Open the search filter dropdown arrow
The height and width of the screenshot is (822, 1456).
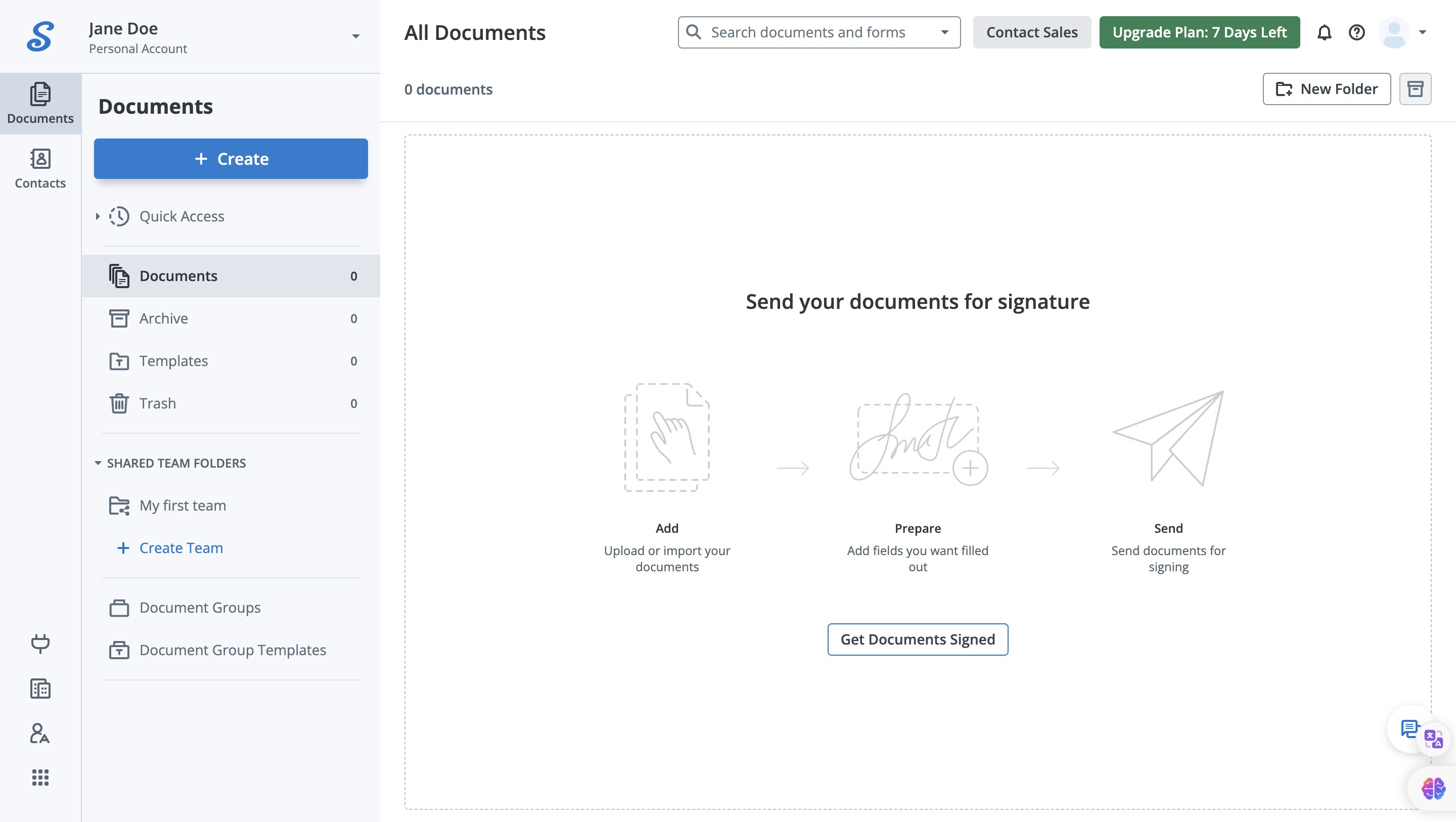coord(944,32)
